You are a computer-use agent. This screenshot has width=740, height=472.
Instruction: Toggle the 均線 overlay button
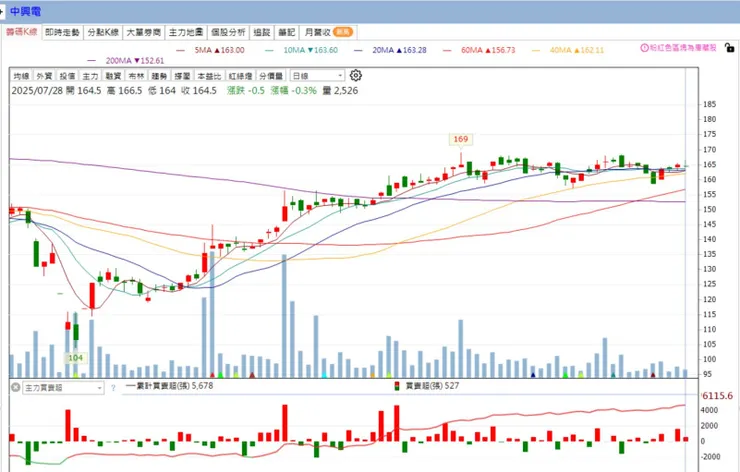point(21,76)
